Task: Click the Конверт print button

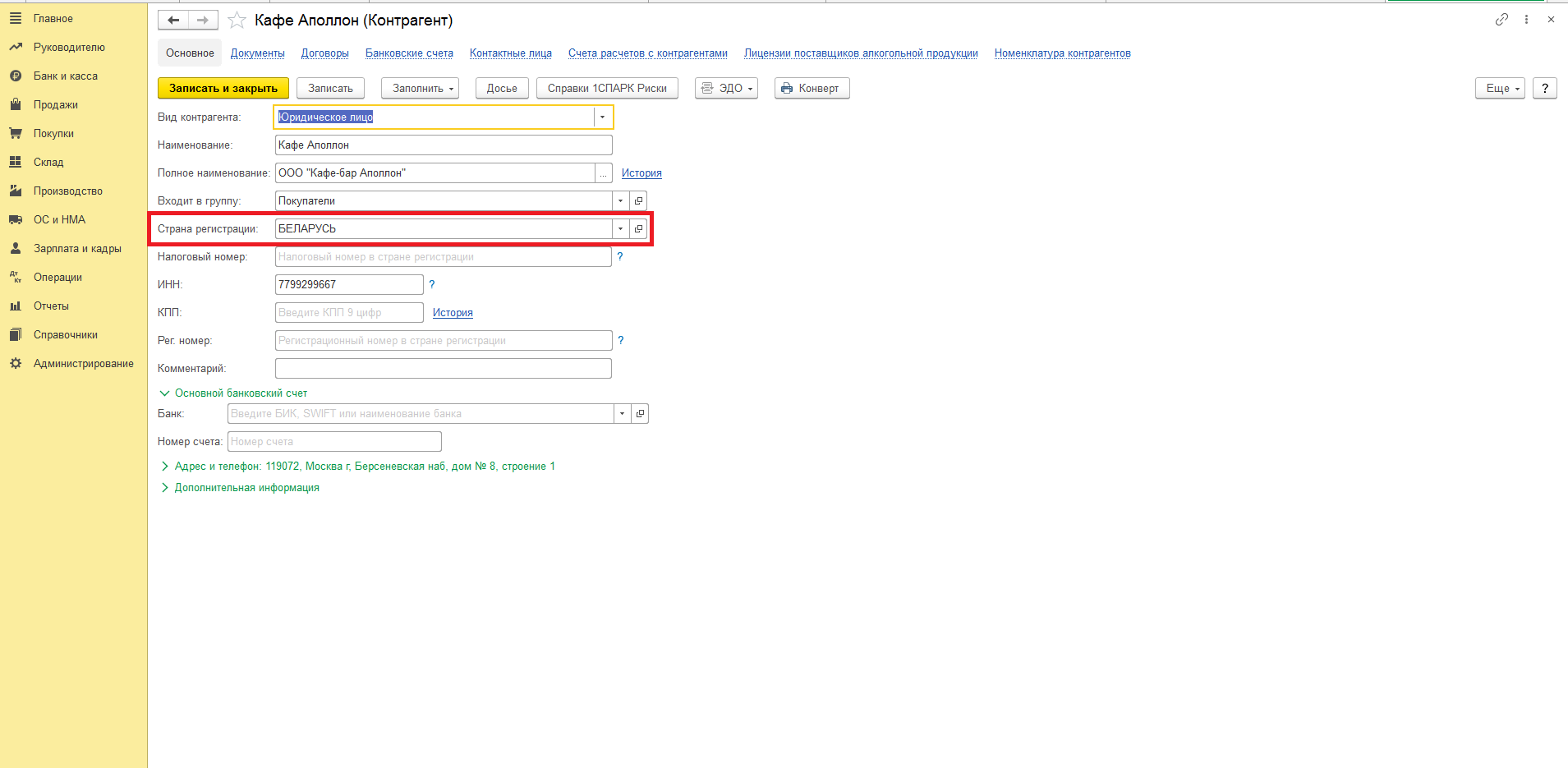Action: tap(812, 88)
